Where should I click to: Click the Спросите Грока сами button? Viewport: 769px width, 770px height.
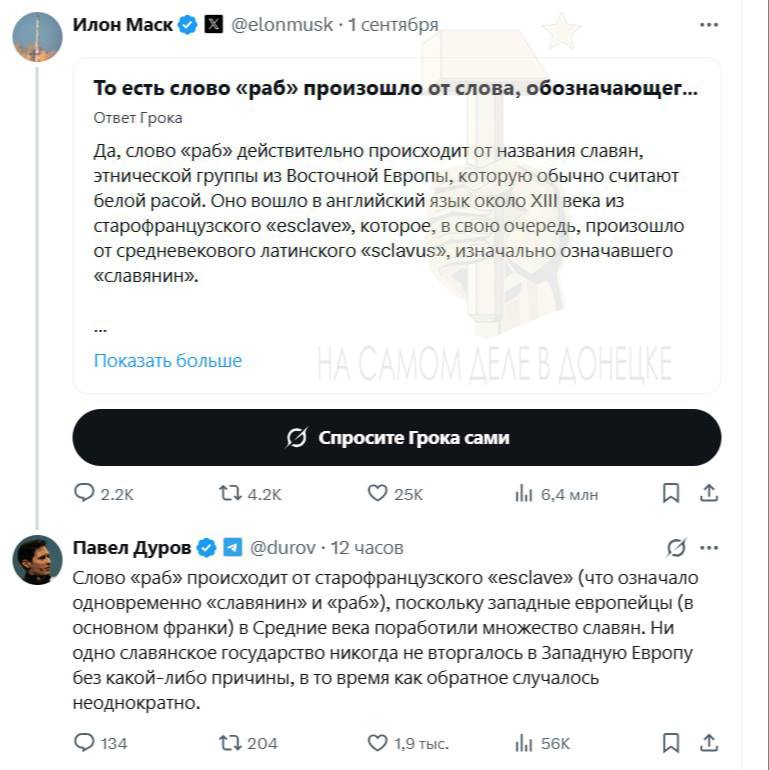click(x=397, y=437)
